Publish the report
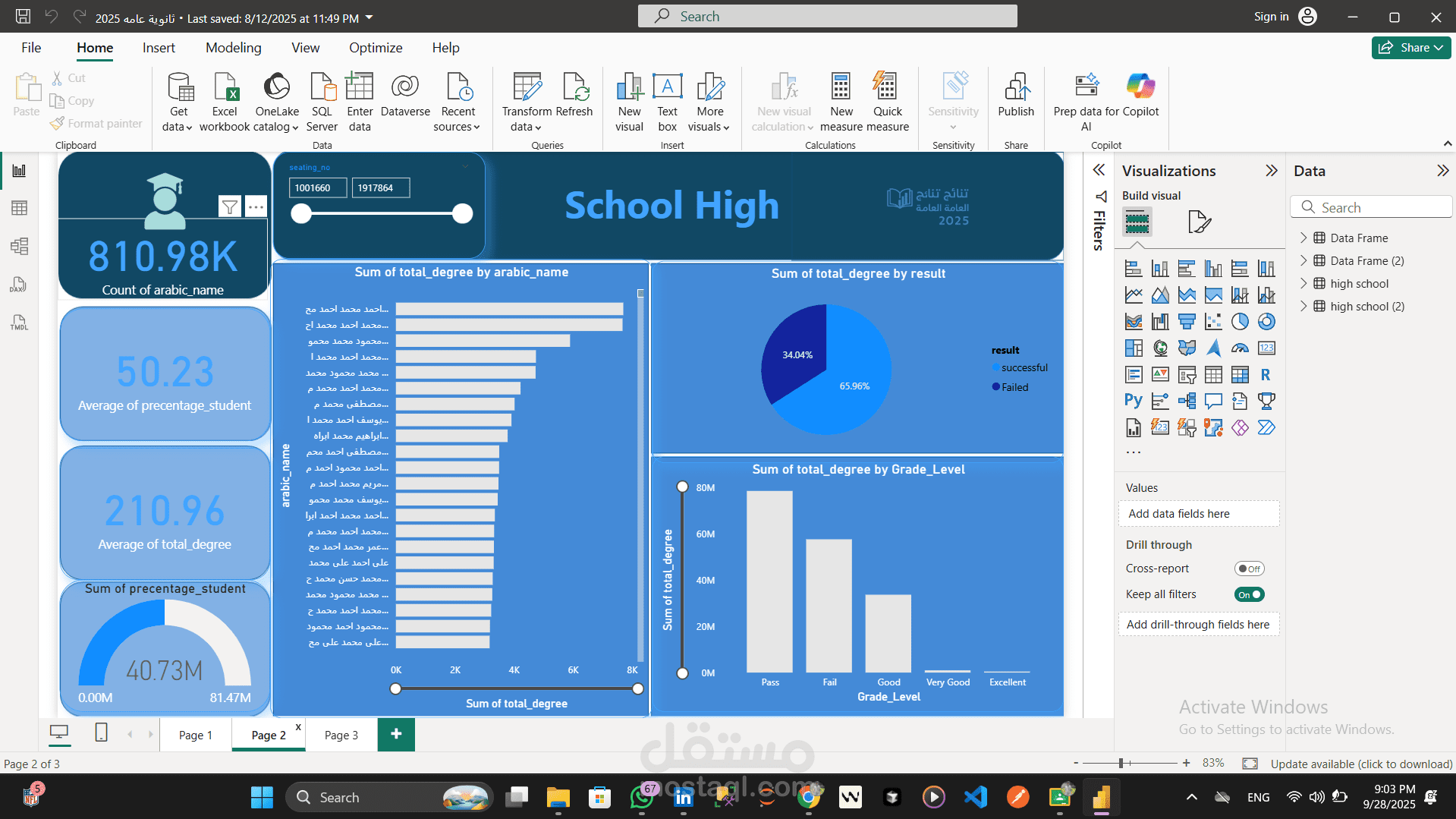The width and height of the screenshot is (1456, 819). tap(1016, 95)
